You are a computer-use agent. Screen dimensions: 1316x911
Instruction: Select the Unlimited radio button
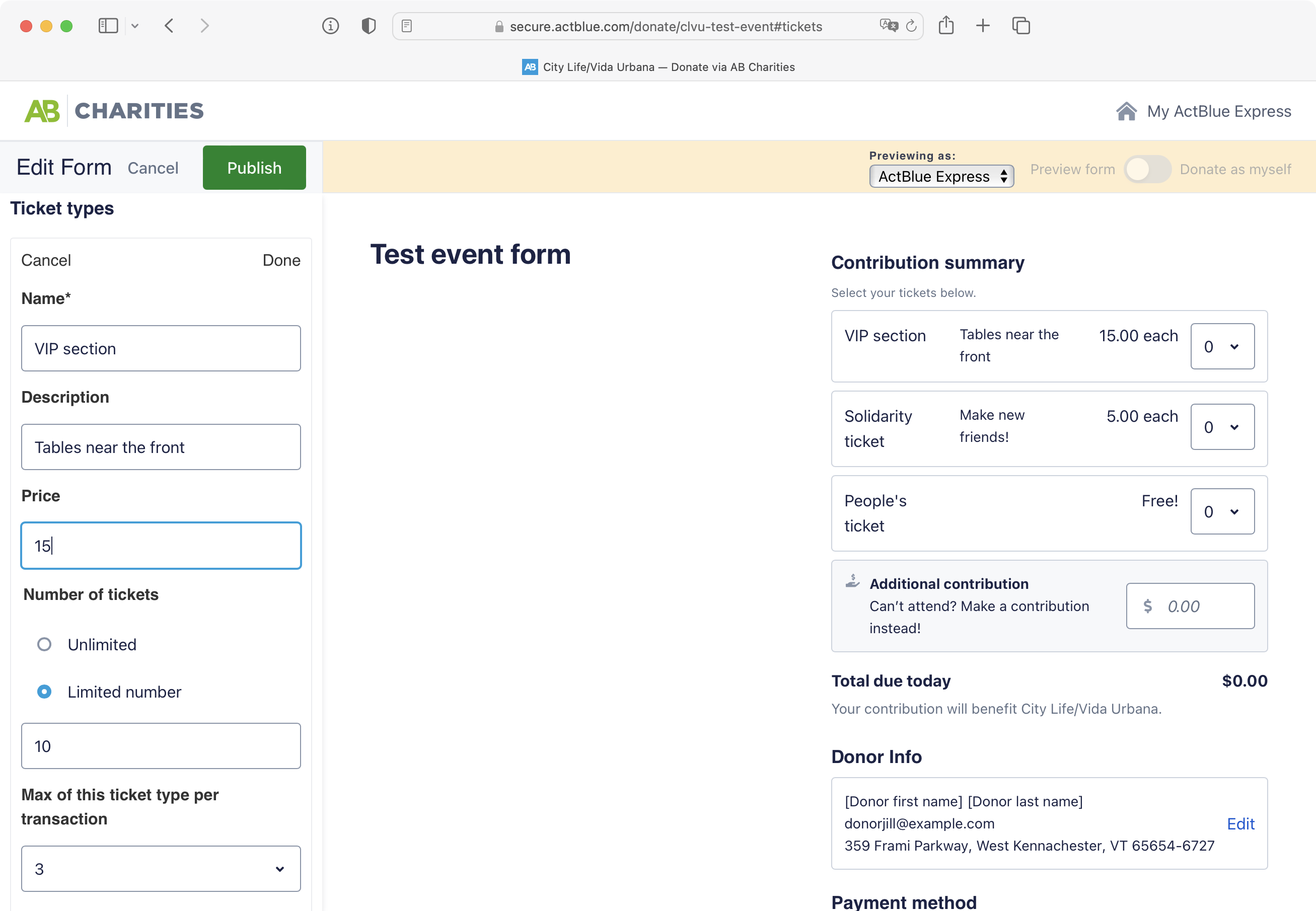44,644
